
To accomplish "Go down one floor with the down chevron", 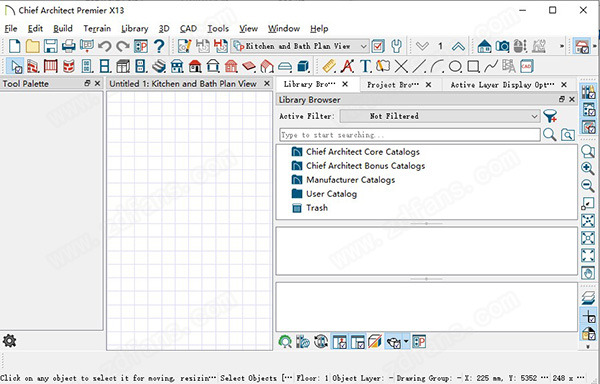I will pyautogui.click(x=422, y=46).
